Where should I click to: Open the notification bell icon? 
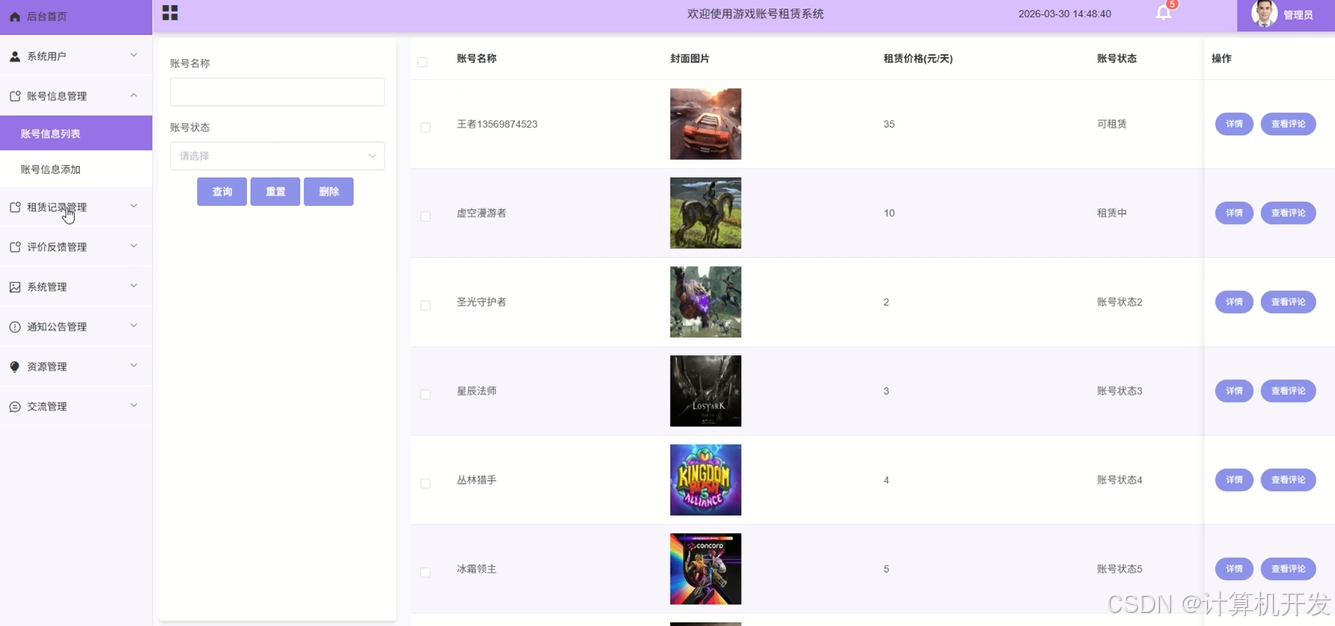(x=1163, y=13)
